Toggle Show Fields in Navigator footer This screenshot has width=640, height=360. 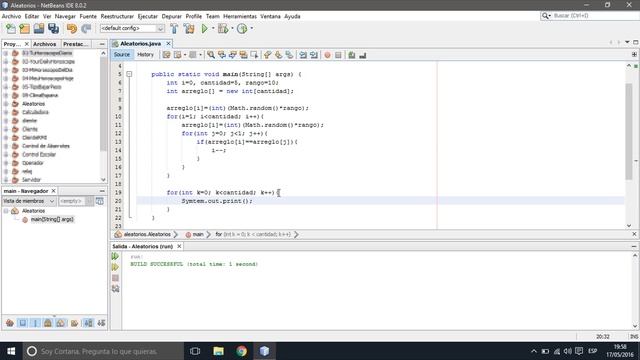22,323
